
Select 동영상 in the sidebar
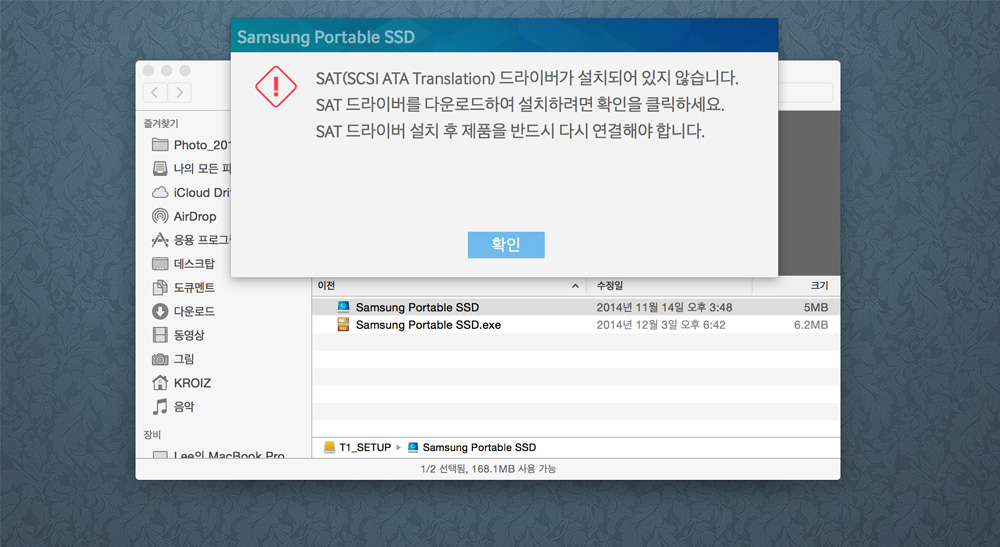pyautogui.click(x=190, y=335)
